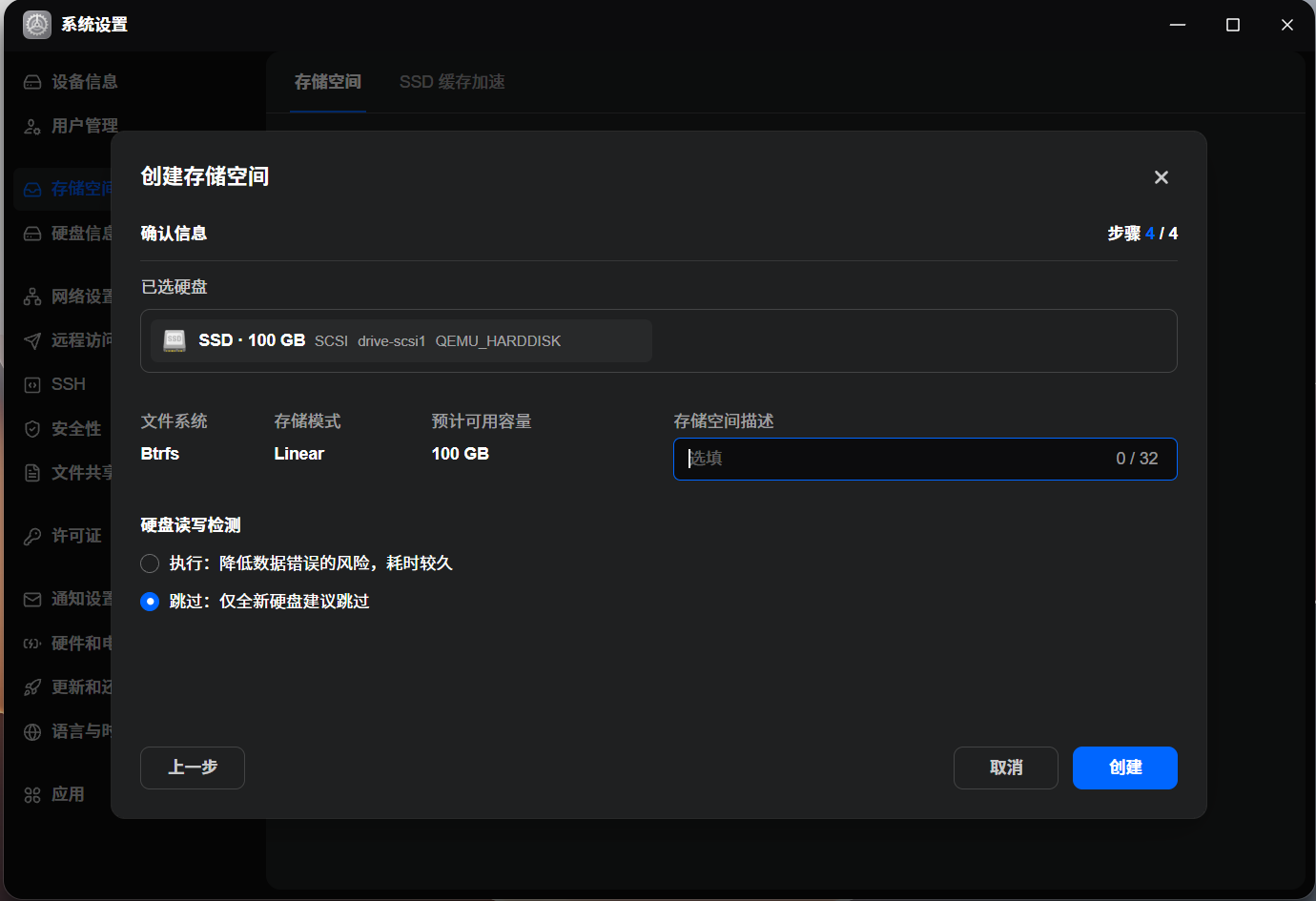
Task: Switch to 存储空间 tab
Action: pyautogui.click(x=328, y=82)
